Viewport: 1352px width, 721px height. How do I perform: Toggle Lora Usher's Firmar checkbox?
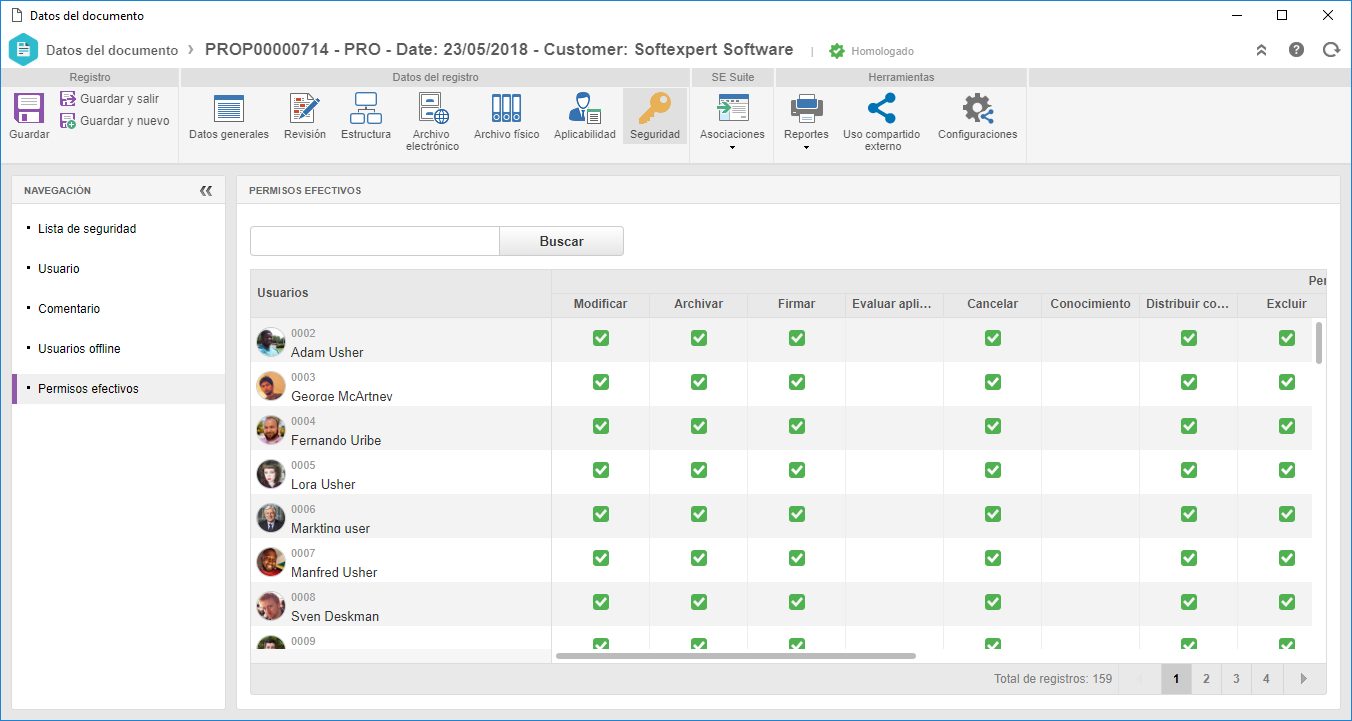click(x=796, y=470)
